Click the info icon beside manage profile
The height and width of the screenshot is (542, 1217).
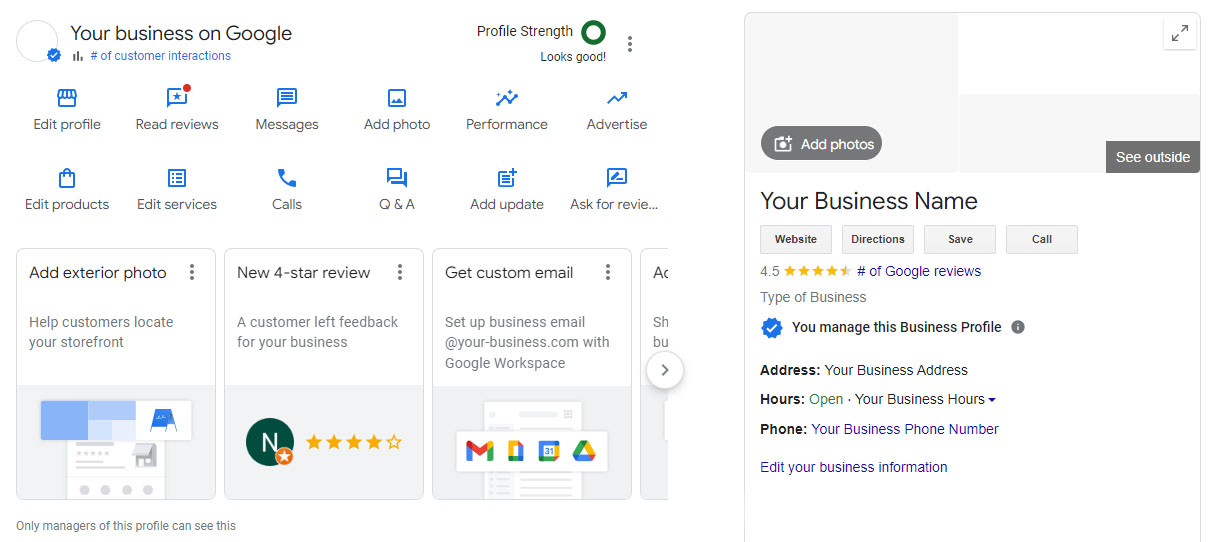coord(1018,327)
